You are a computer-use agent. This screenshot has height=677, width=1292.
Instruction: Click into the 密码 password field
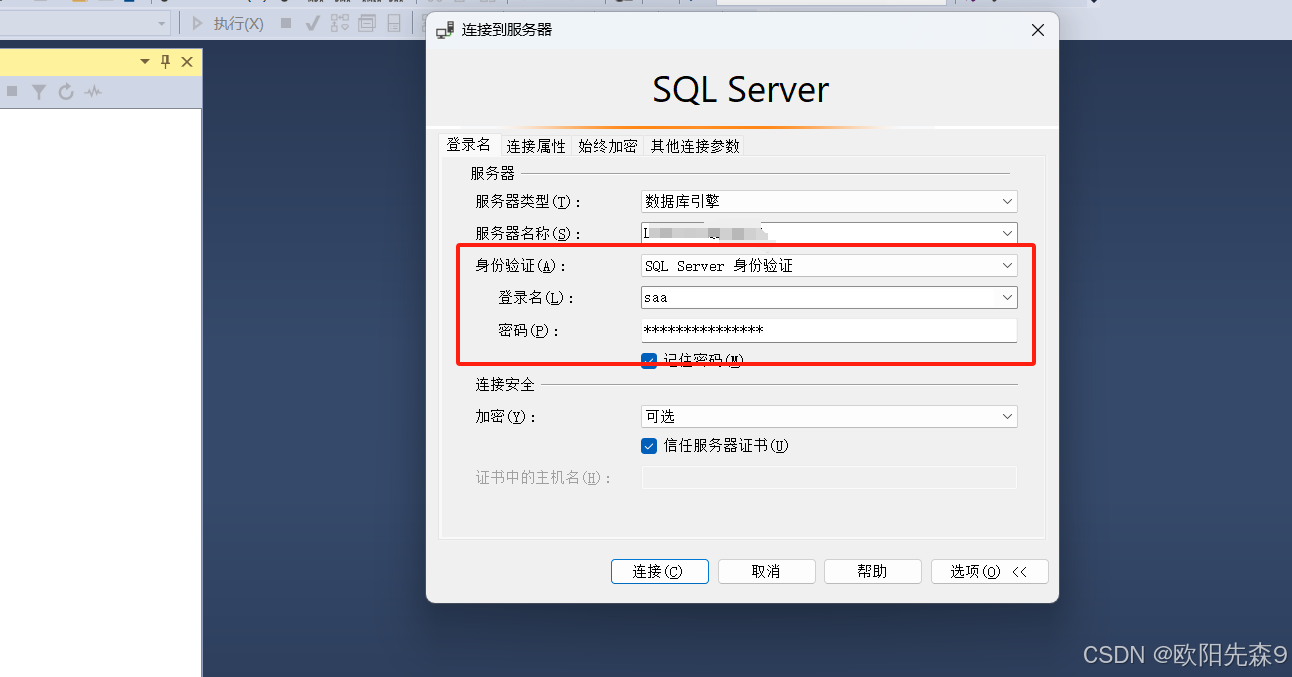pos(829,330)
